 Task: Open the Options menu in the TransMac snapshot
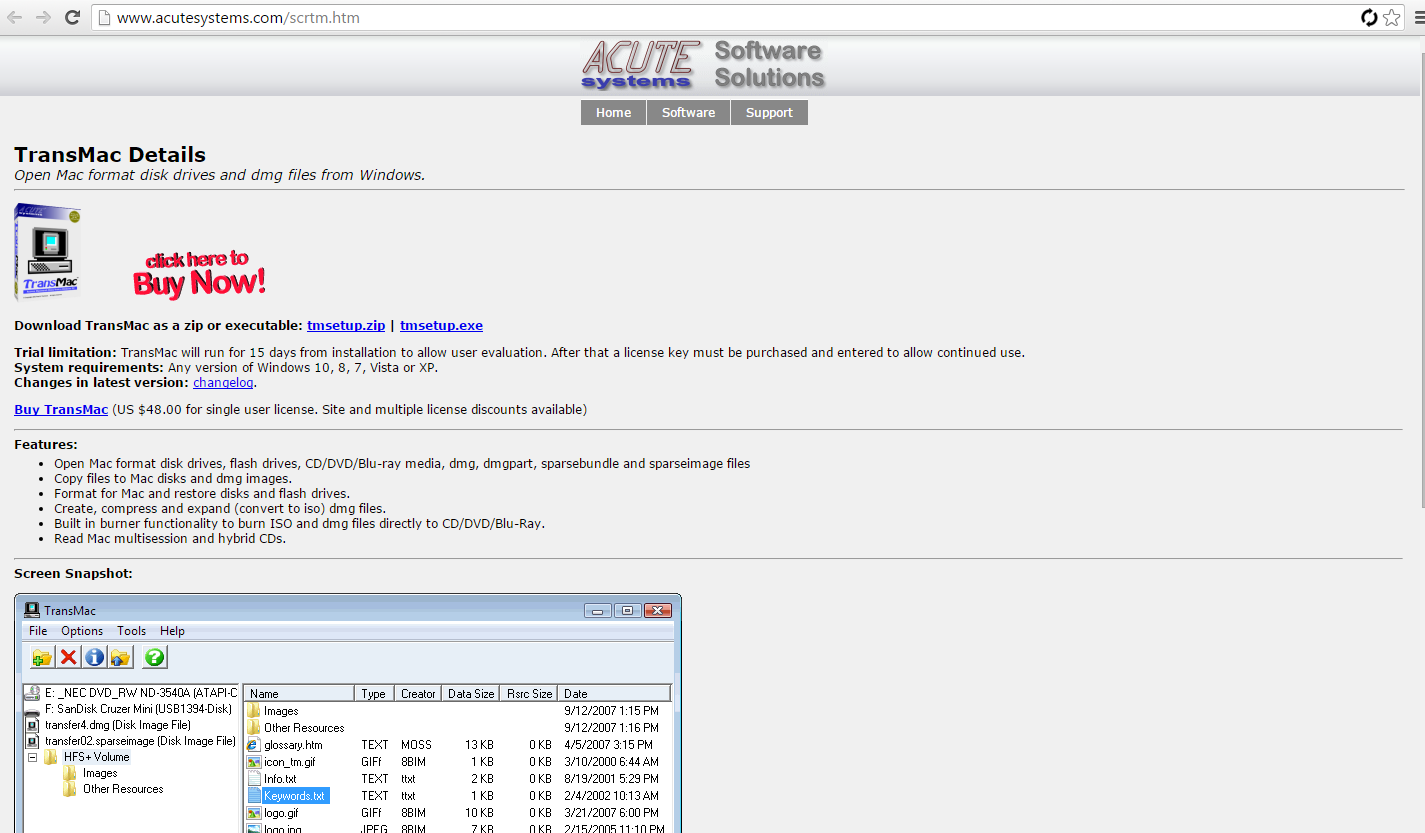click(82, 631)
